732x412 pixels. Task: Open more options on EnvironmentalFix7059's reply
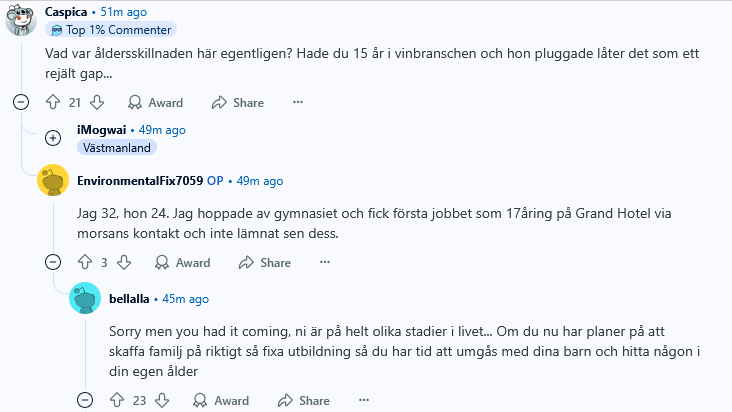click(325, 262)
